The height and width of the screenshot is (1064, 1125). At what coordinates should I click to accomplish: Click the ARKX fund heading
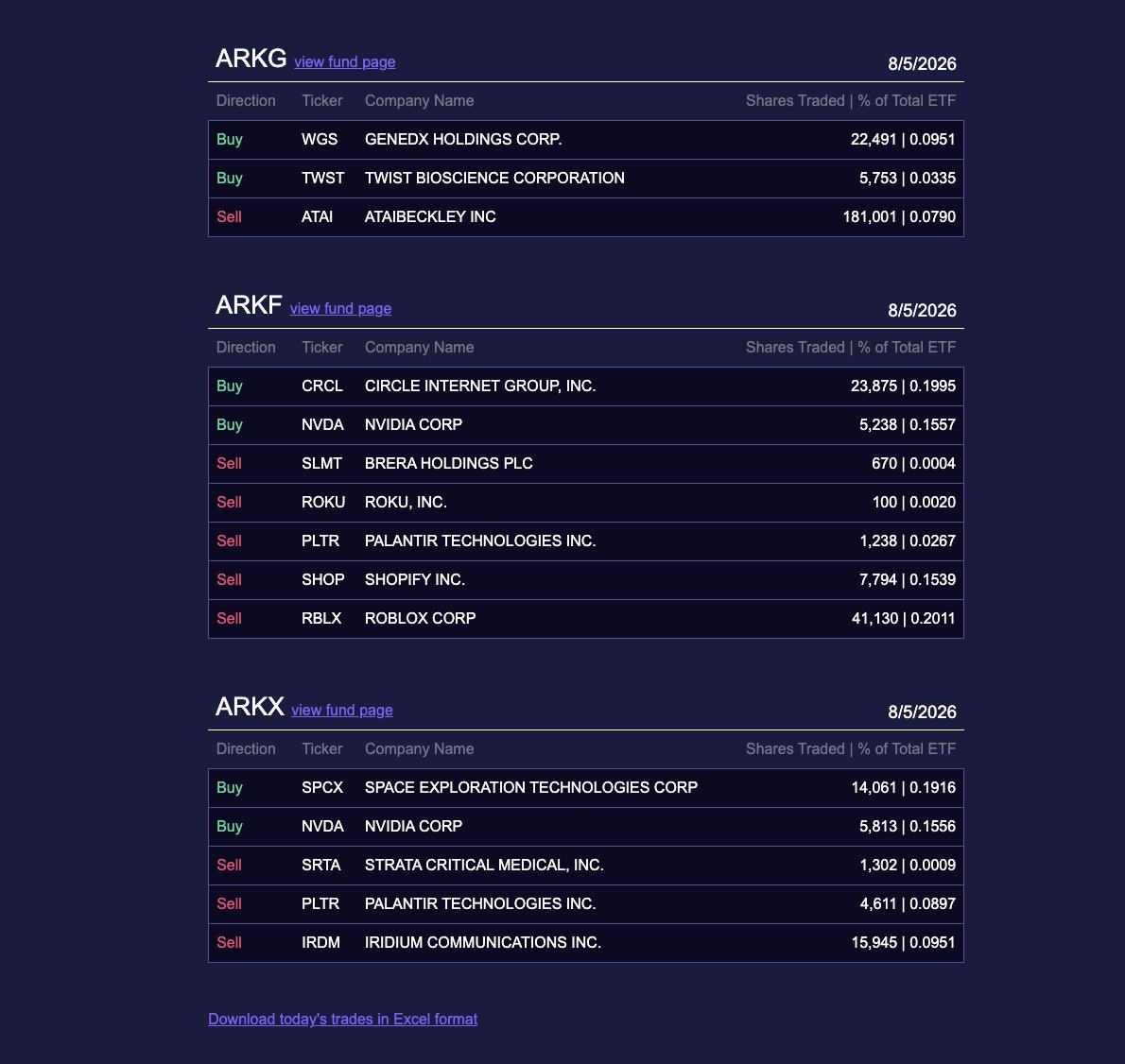[x=250, y=706]
